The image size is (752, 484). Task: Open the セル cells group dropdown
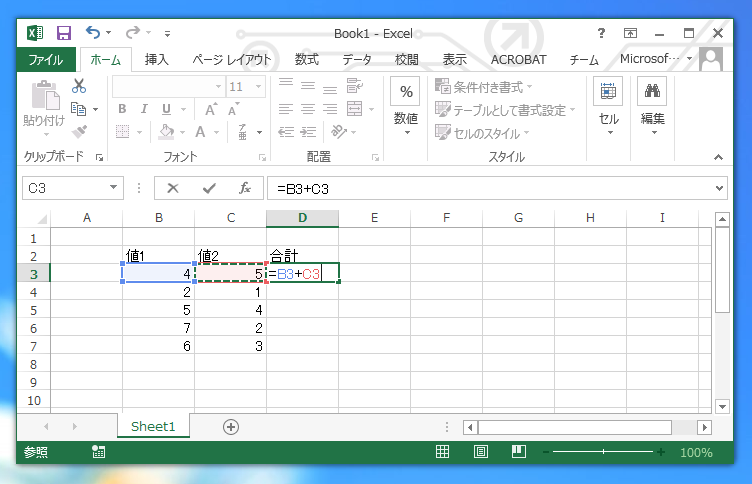coord(608,106)
